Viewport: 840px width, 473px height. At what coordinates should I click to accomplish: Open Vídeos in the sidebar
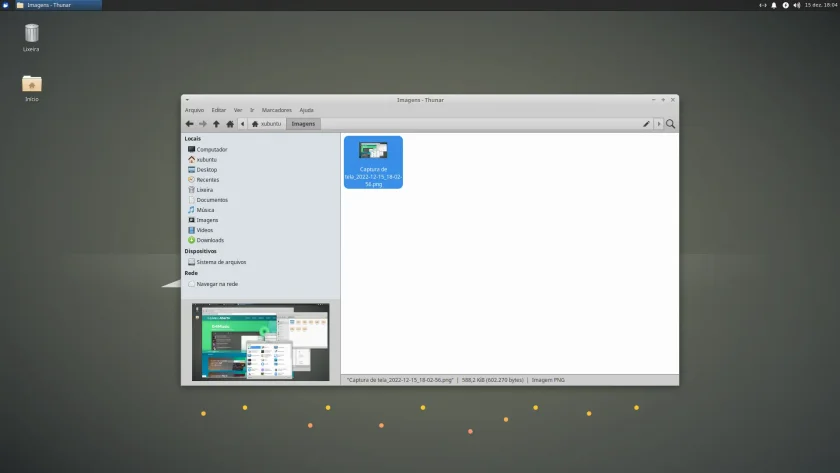click(x=204, y=230)
